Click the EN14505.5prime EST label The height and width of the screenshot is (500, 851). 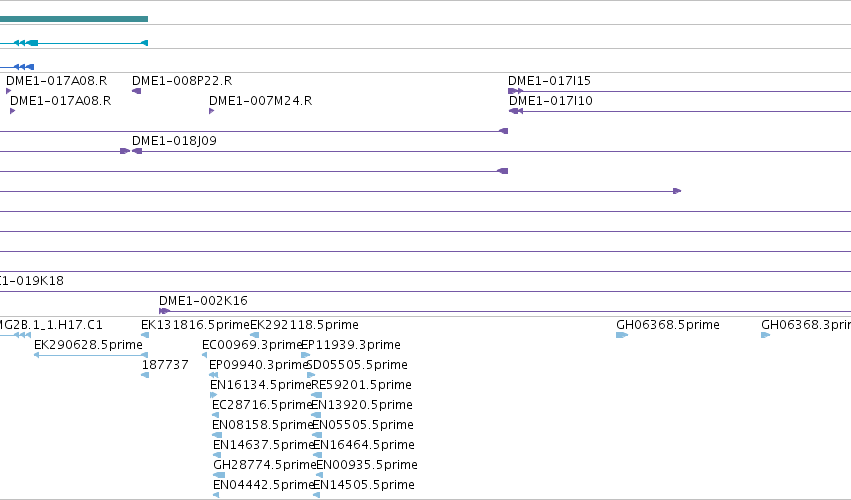(x=364, y=485)
